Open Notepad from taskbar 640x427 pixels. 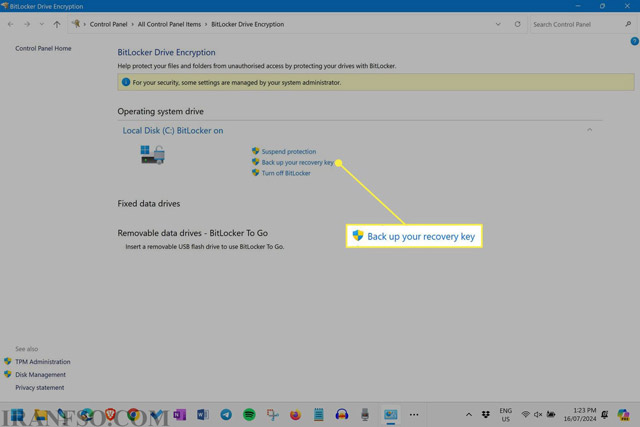(x=319, y=415)
